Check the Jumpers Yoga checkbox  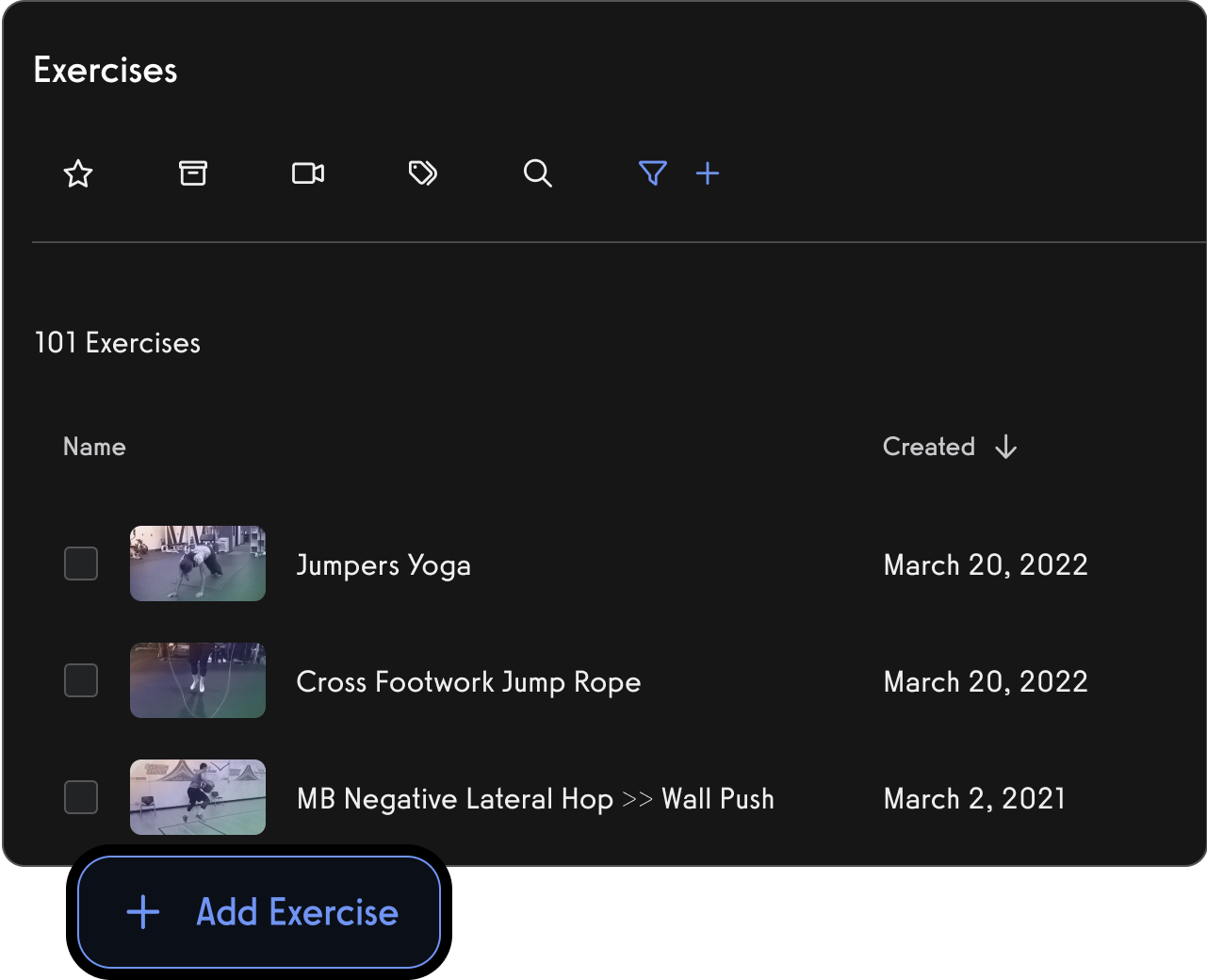click(x=81, y=563)
